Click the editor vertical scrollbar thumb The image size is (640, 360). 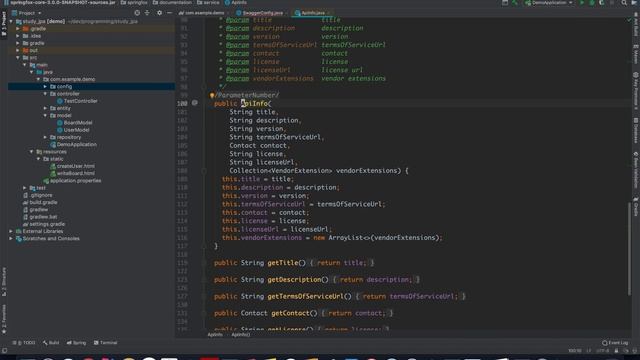coord(629,248)
